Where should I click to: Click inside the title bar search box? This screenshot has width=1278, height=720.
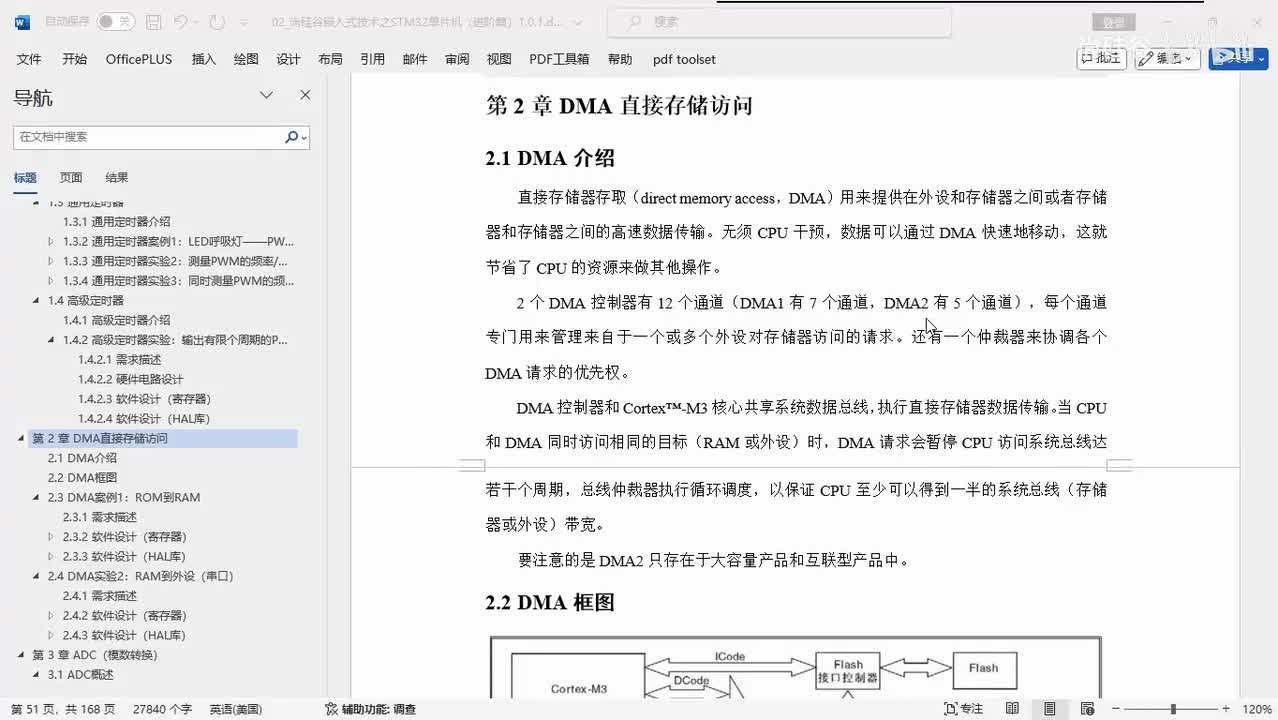point(780,21)
